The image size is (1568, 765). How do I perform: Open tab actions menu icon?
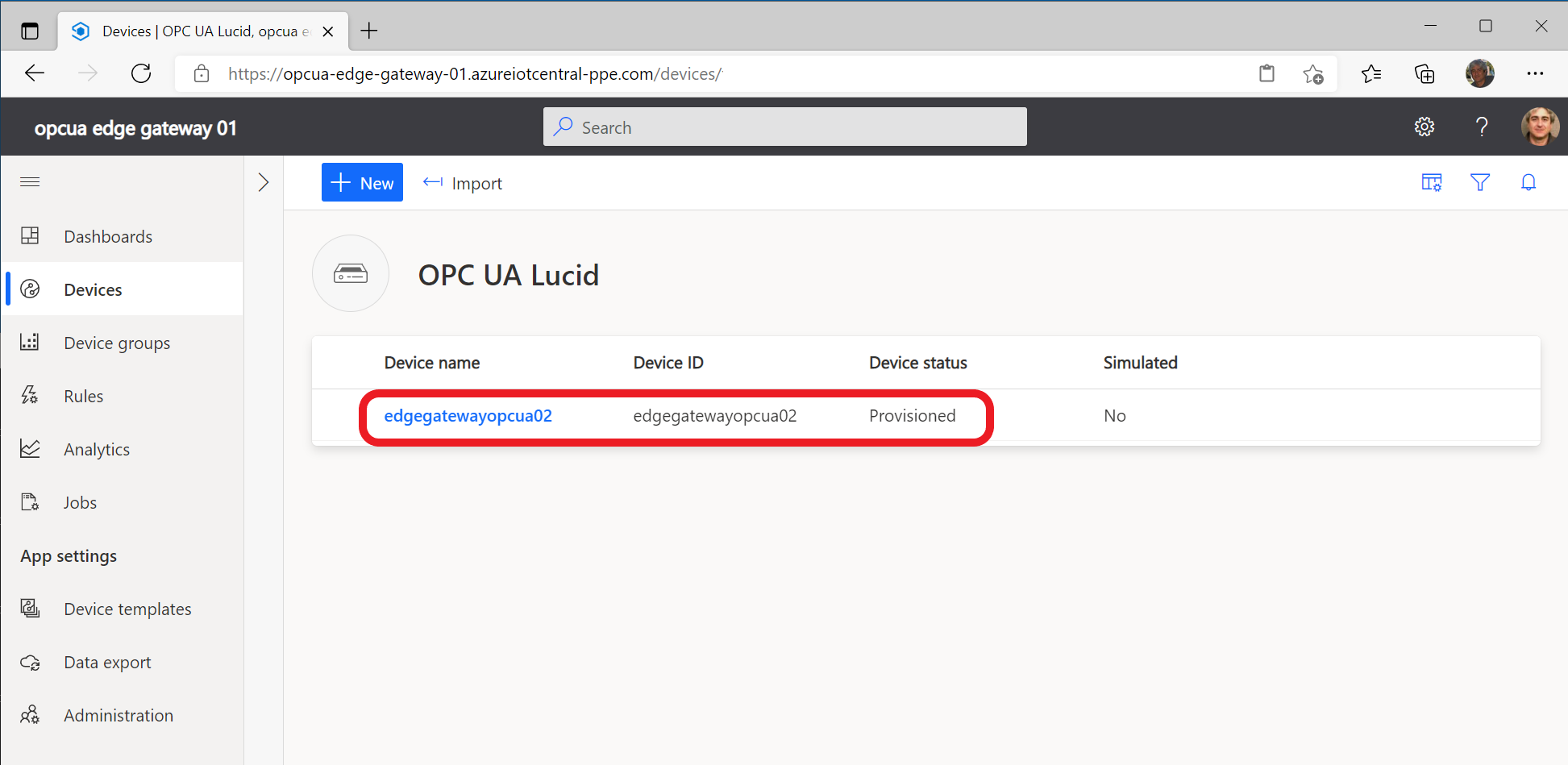30,31
